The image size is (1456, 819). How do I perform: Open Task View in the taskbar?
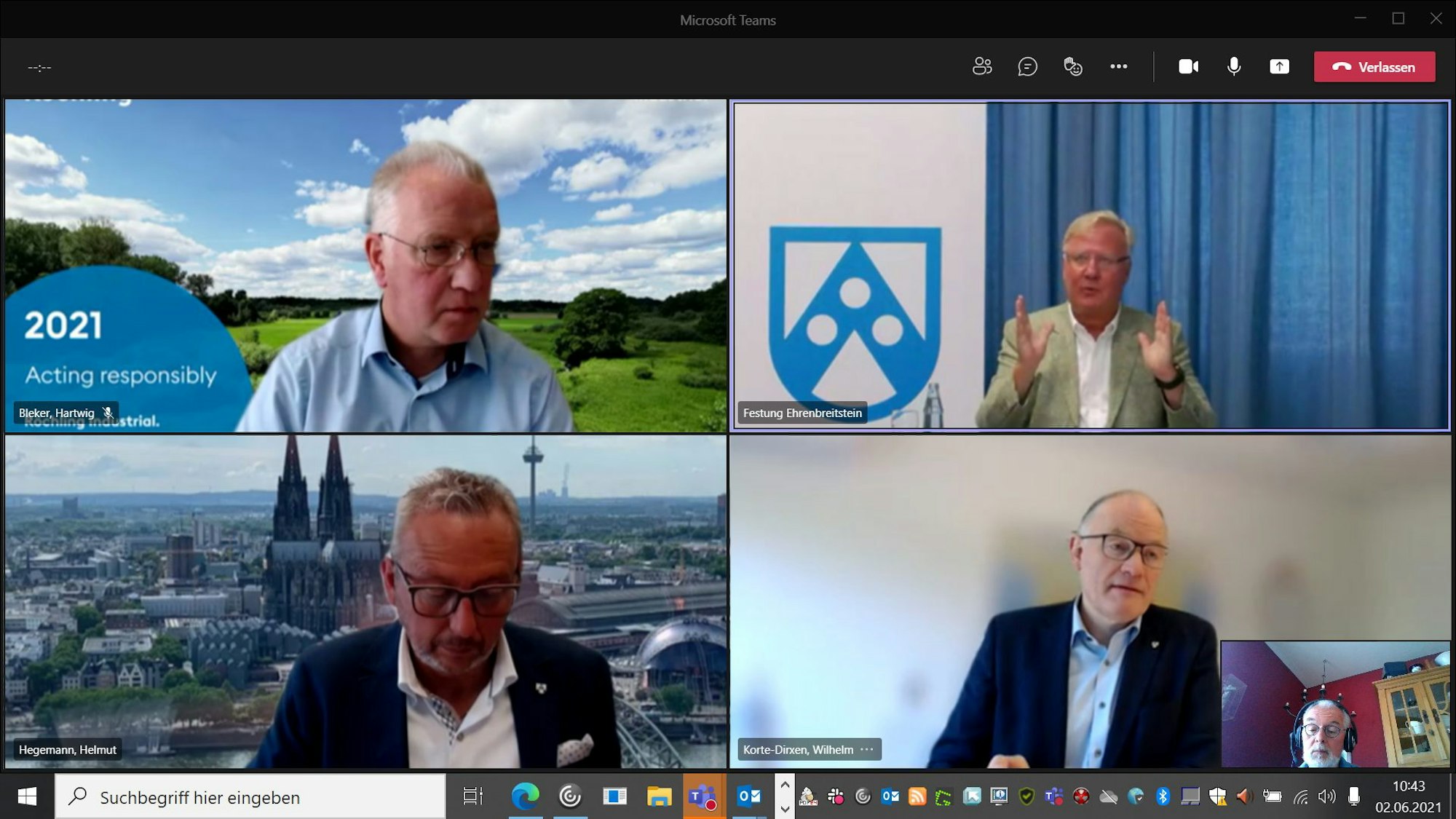pos(472,797)
